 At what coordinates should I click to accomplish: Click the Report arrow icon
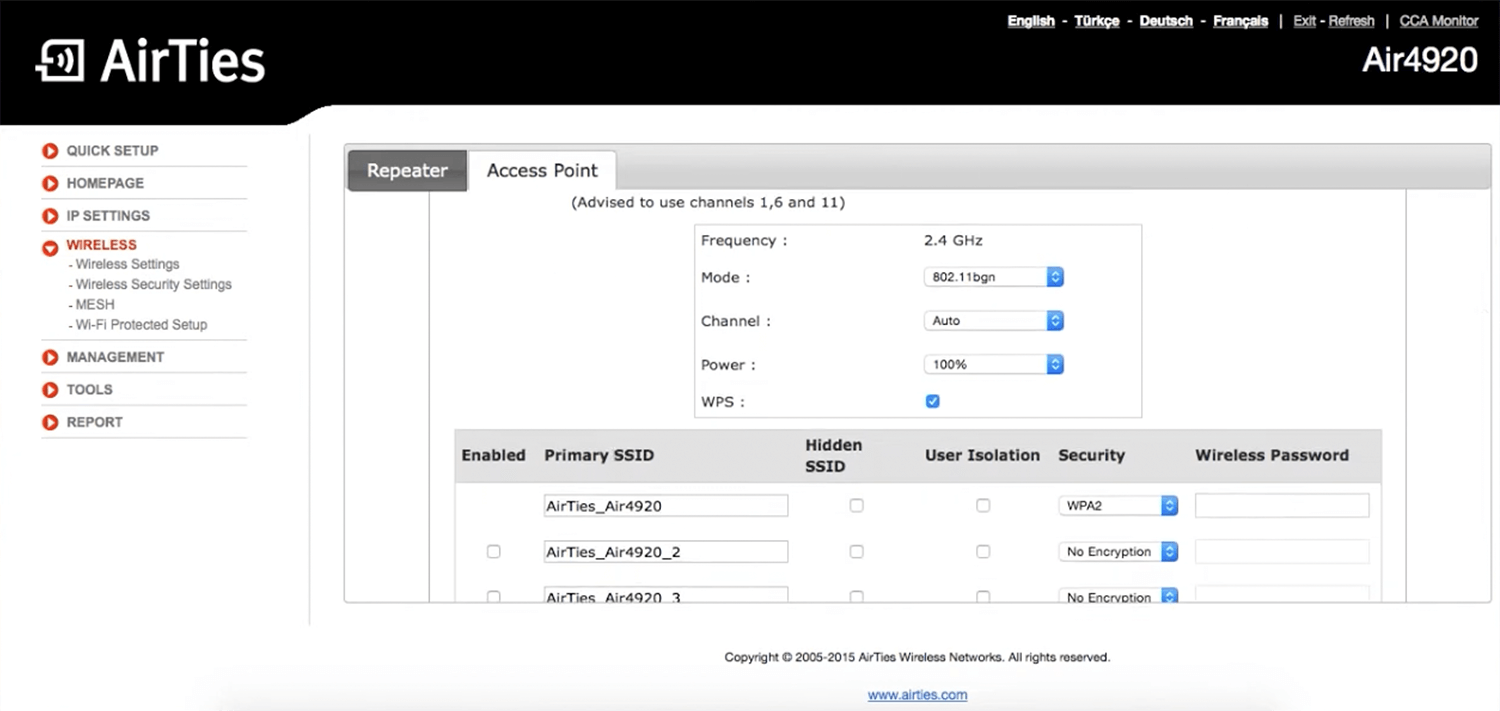coord(50,423)
